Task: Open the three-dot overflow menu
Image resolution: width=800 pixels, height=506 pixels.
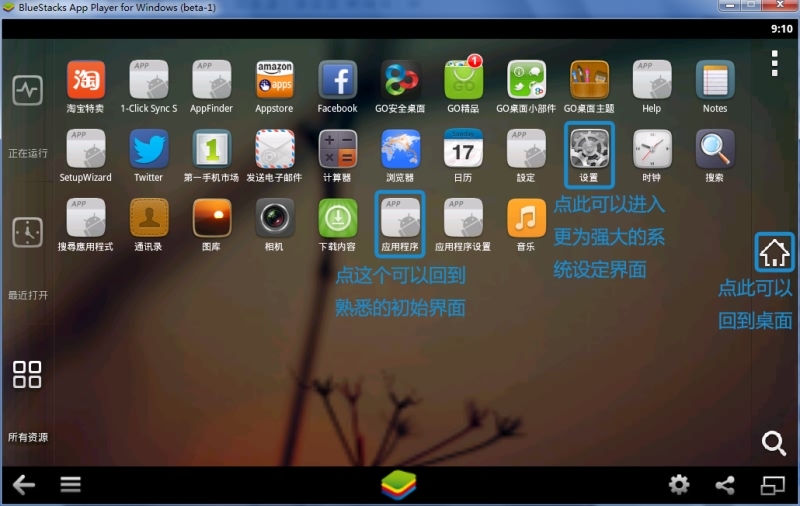Action: point(774,63)
